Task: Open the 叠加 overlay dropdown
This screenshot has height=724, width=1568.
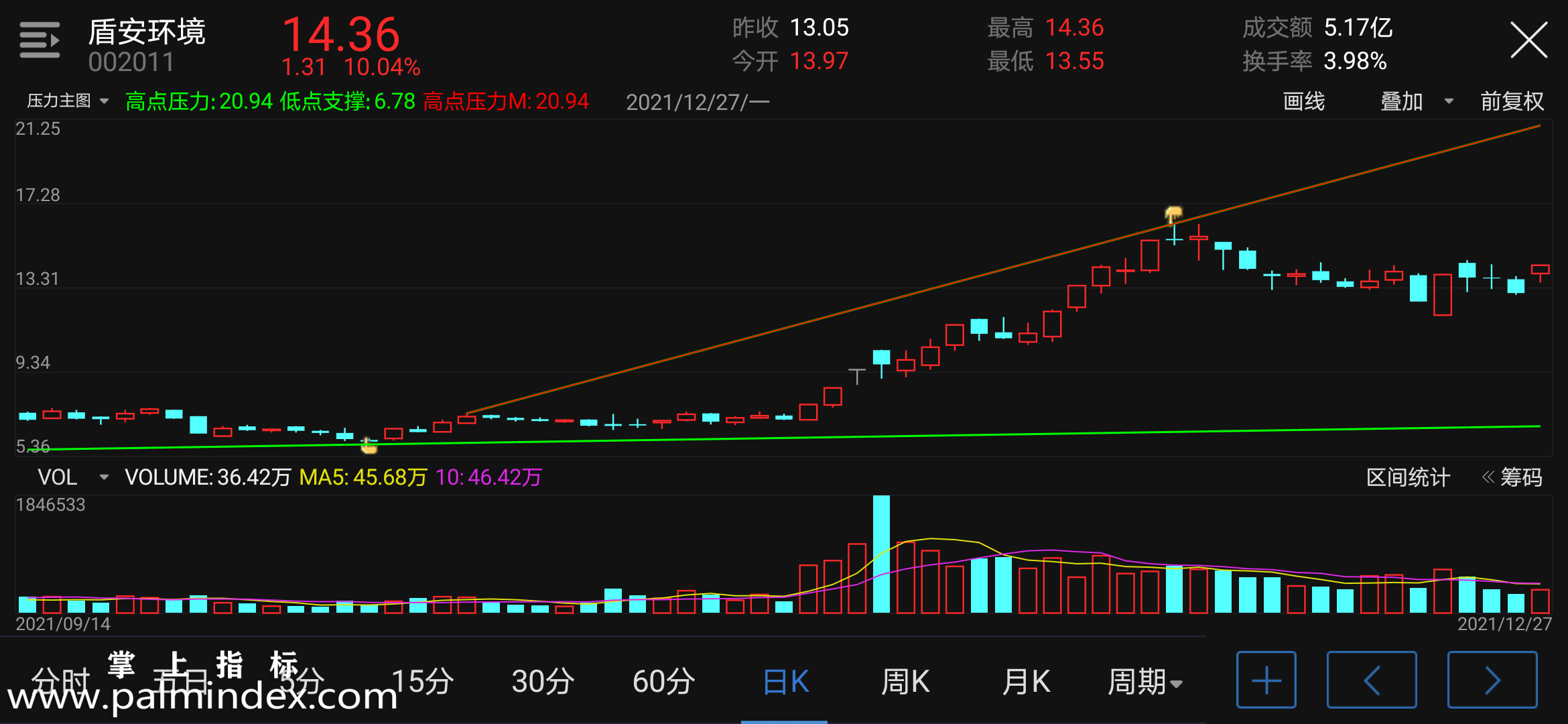Action: 1417,101
